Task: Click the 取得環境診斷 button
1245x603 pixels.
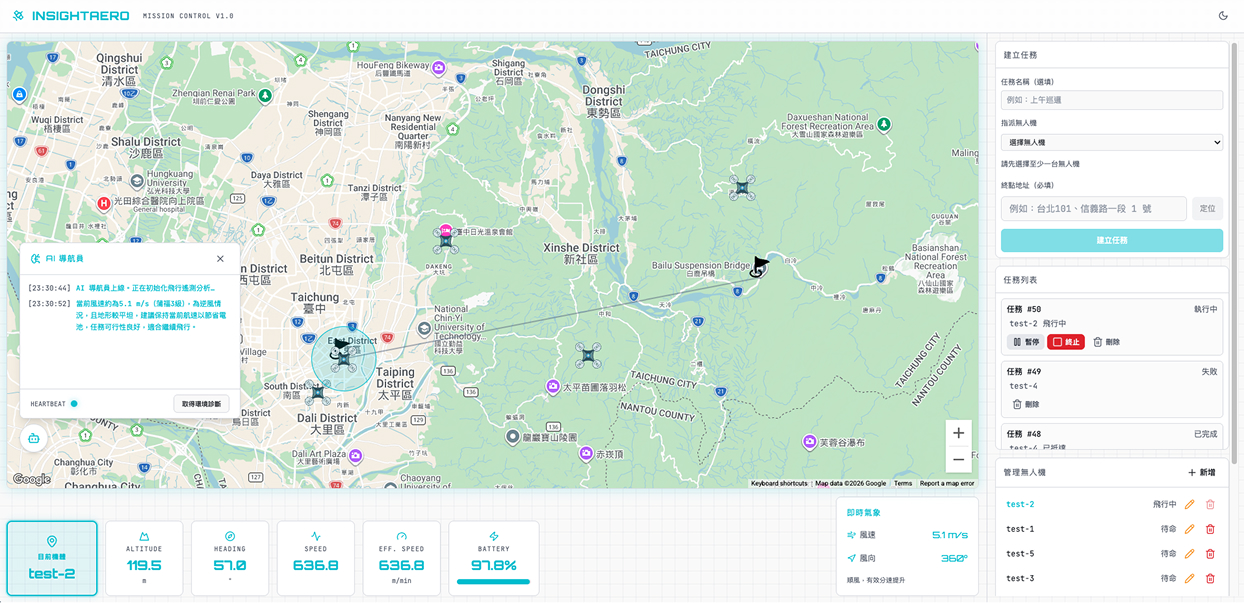Action: 201,404
